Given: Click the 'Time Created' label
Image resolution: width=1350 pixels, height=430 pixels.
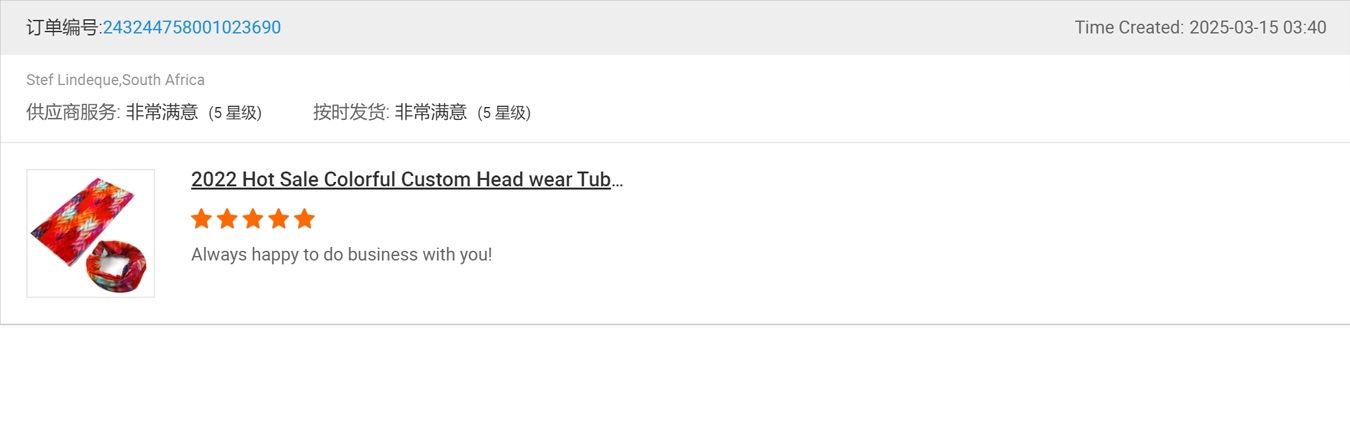Looking at the screenshot, I should click(x=1128, y=28).
